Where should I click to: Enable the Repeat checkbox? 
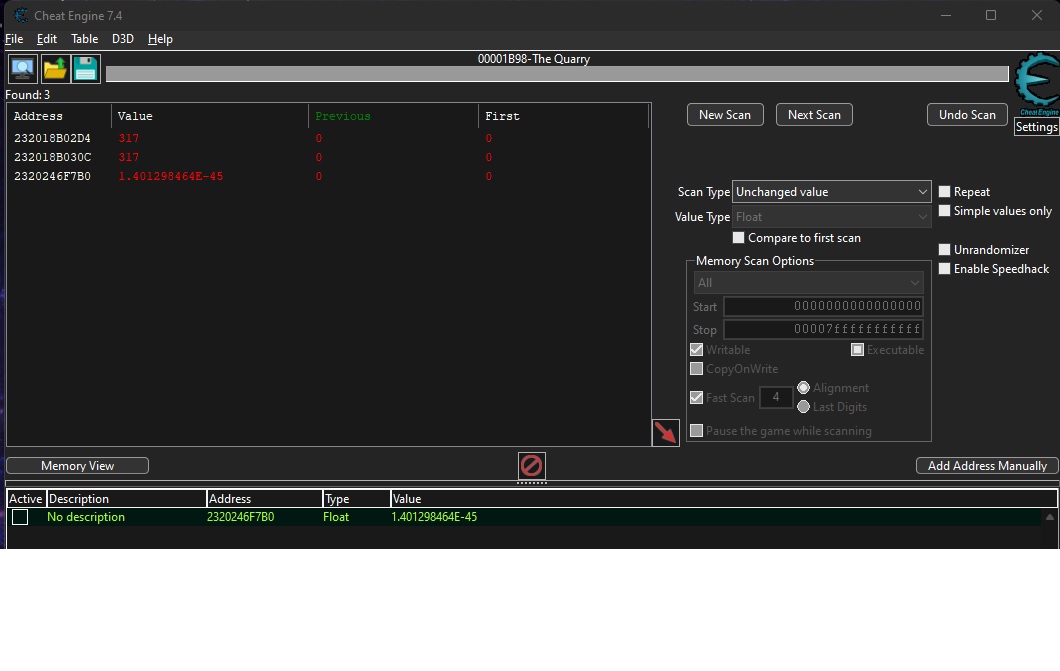click(945, 192)
